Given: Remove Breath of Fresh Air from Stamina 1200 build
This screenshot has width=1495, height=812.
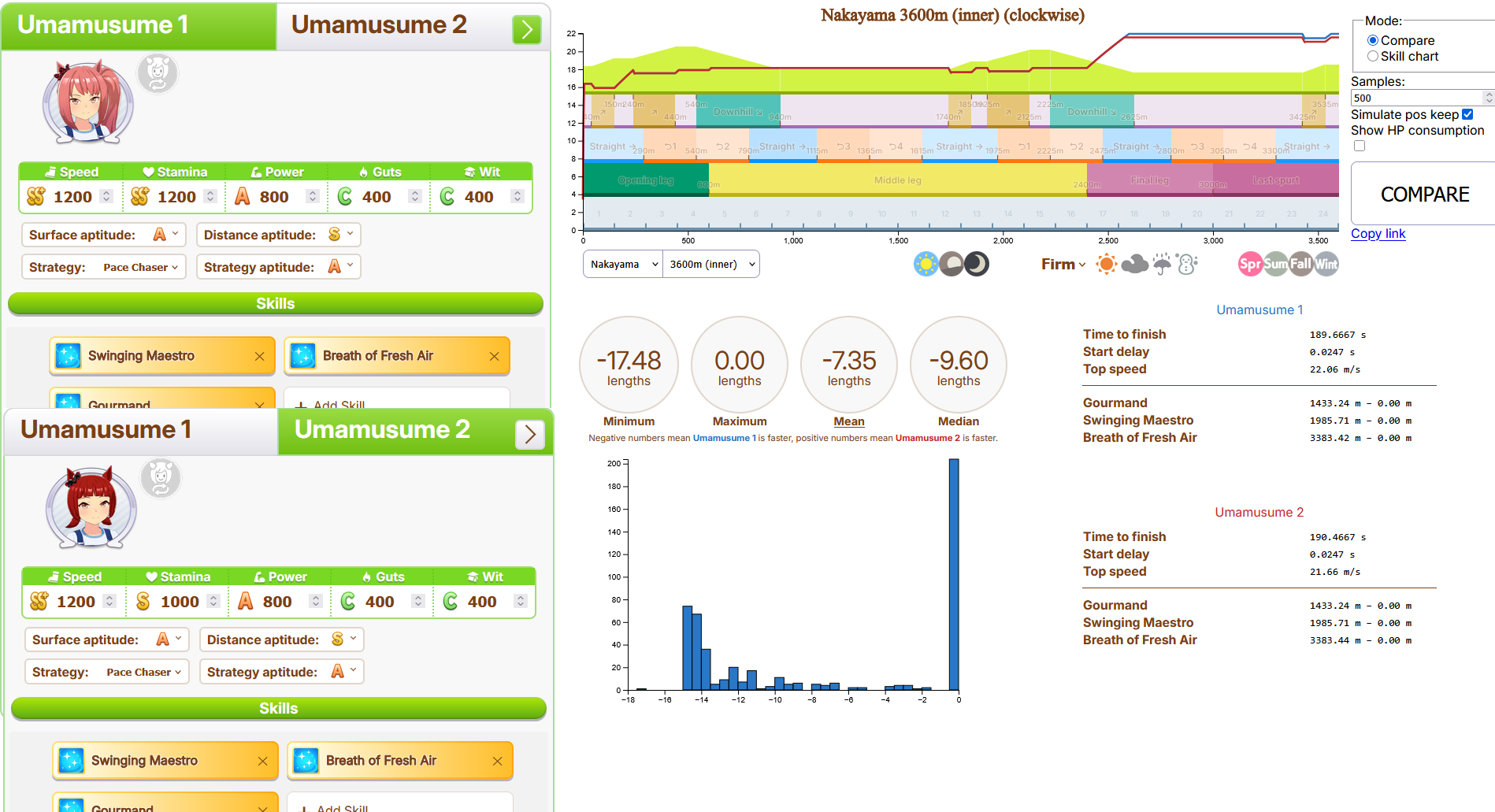Looking at the screenshot, I should (x=494, y=356).
